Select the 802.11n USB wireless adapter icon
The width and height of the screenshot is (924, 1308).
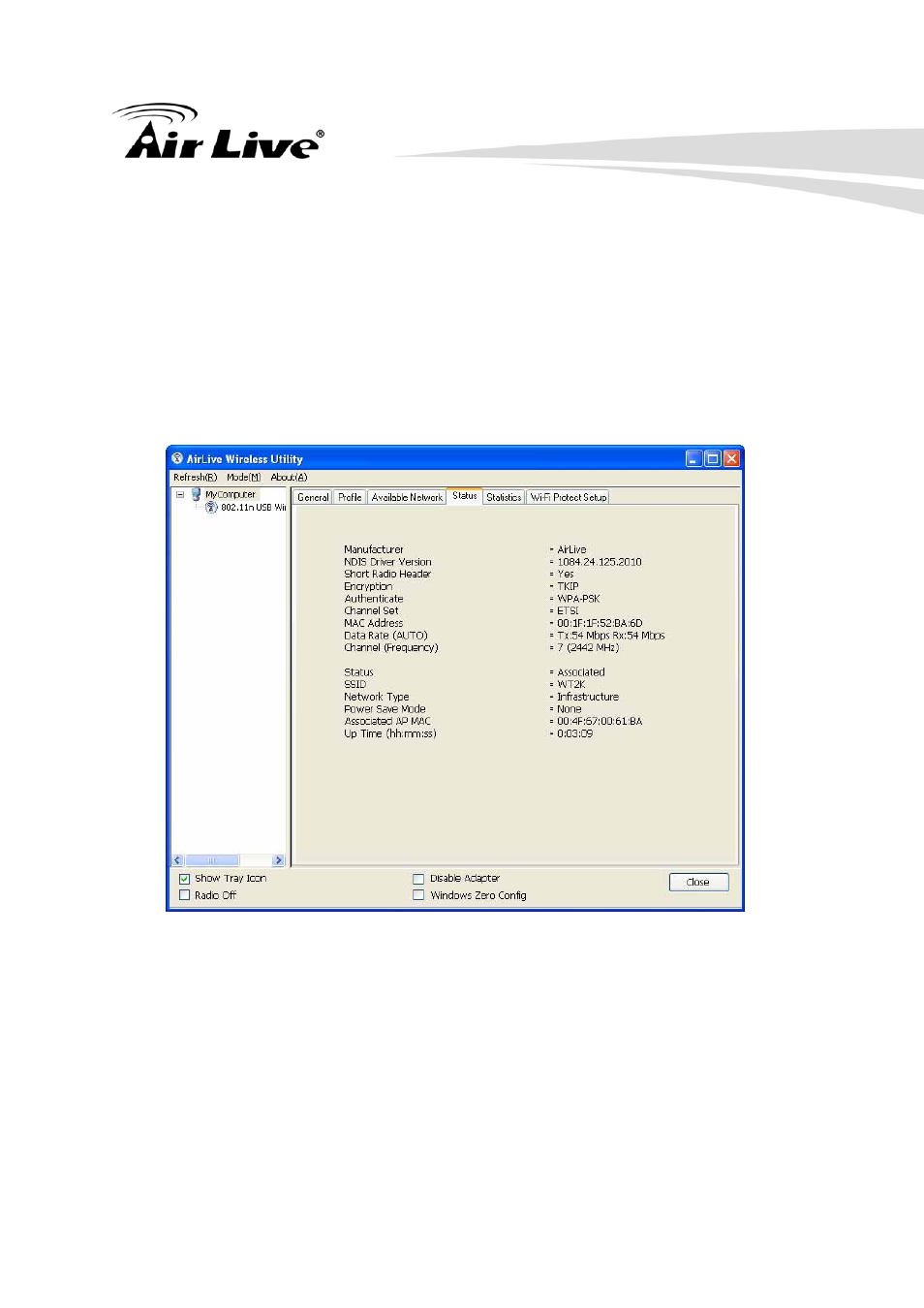[x=211, y=507]
